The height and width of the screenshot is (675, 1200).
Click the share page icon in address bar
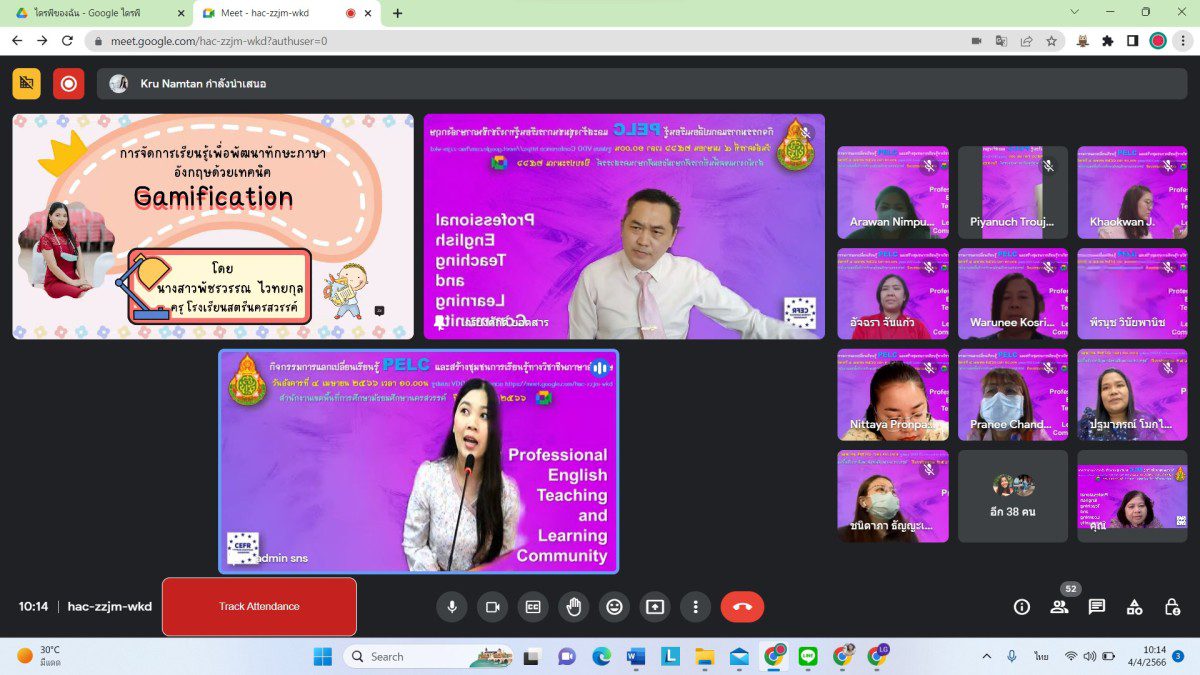[1026, 41]
